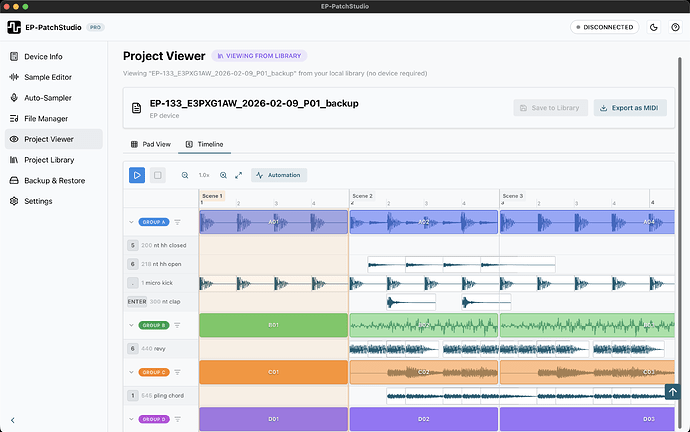
Task: Toggle the Automation view
Action: click(279, 175)
